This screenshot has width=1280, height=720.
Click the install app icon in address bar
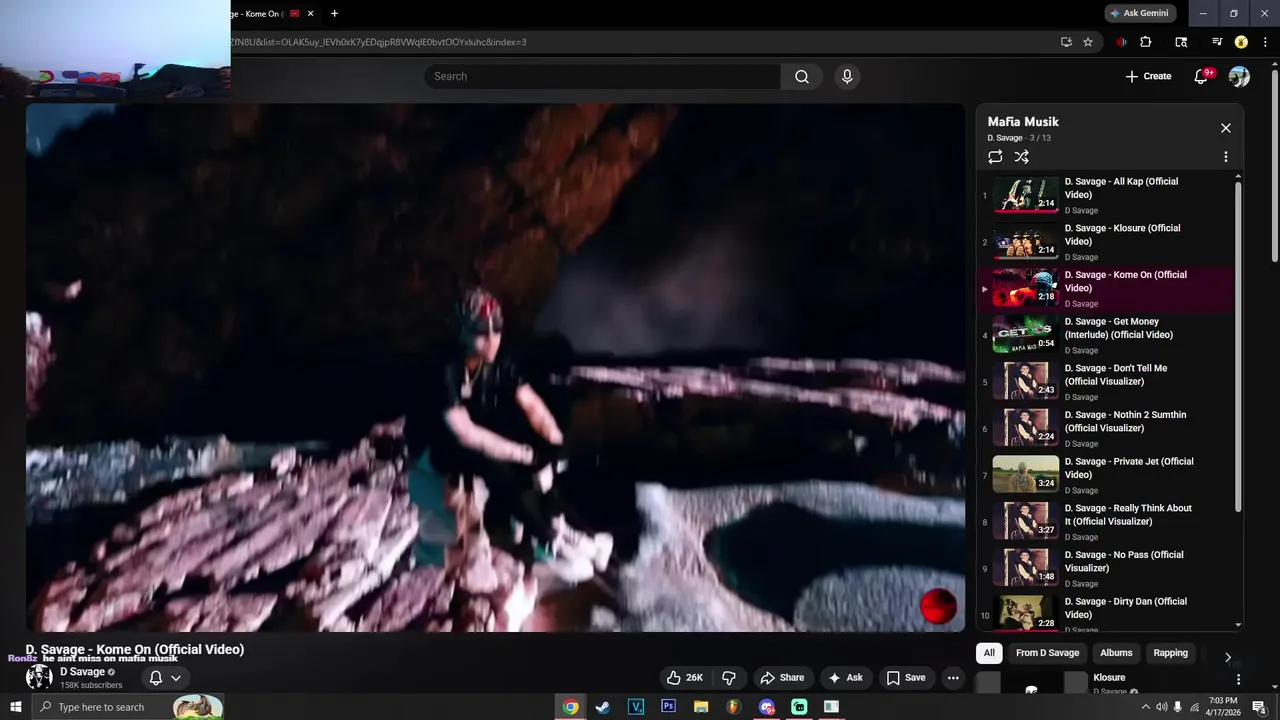point(1066,42)
